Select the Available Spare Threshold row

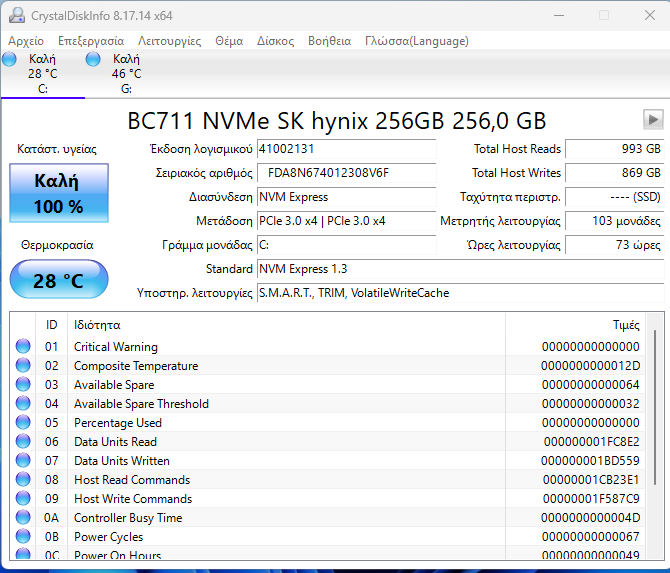click(x=328, y=404)
